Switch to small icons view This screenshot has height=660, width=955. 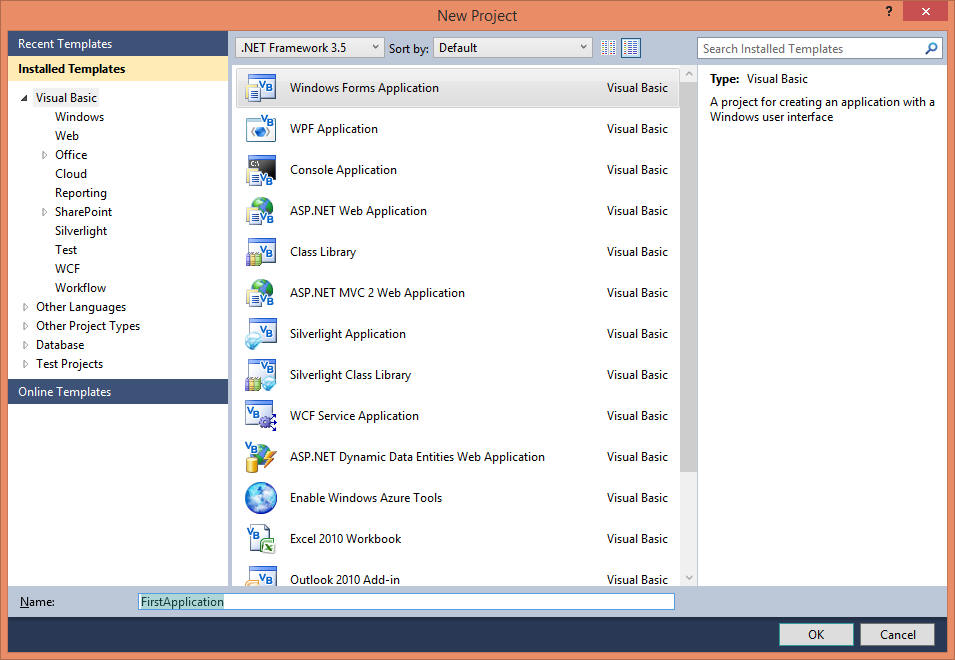tap(608, 47)
